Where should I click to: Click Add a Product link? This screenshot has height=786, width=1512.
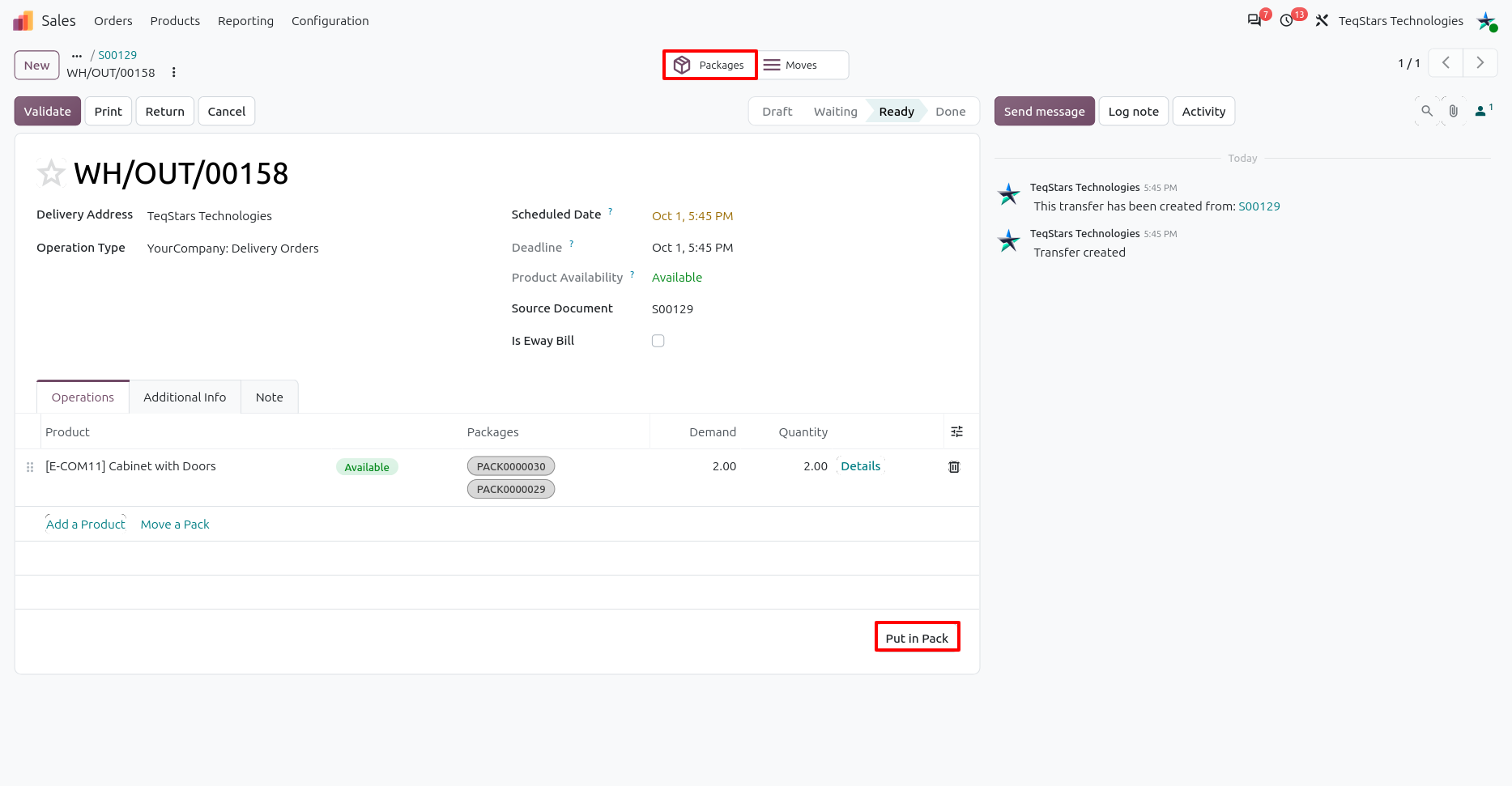(x=86, y=524)
